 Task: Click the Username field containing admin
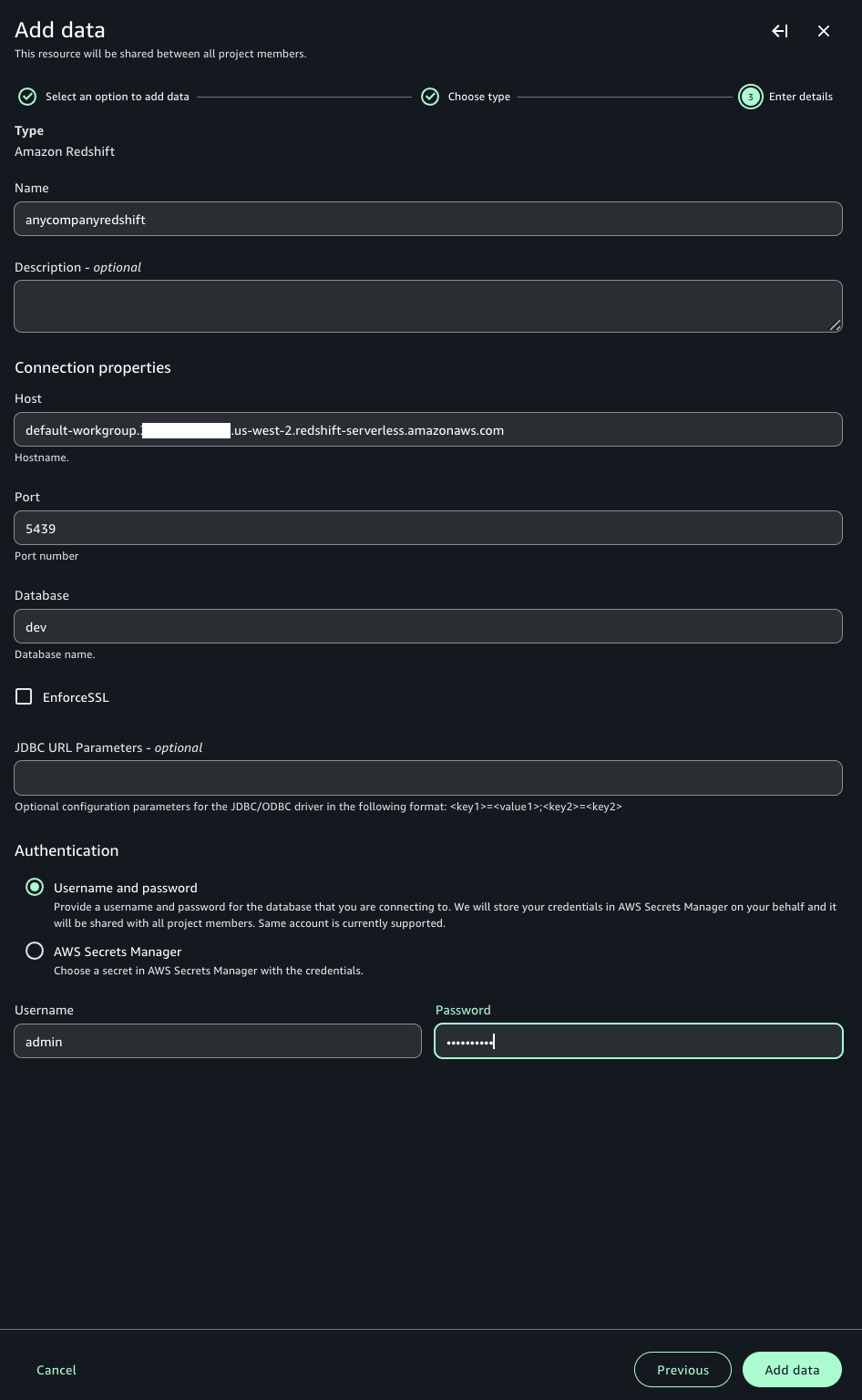click(x=218, y=1041)
